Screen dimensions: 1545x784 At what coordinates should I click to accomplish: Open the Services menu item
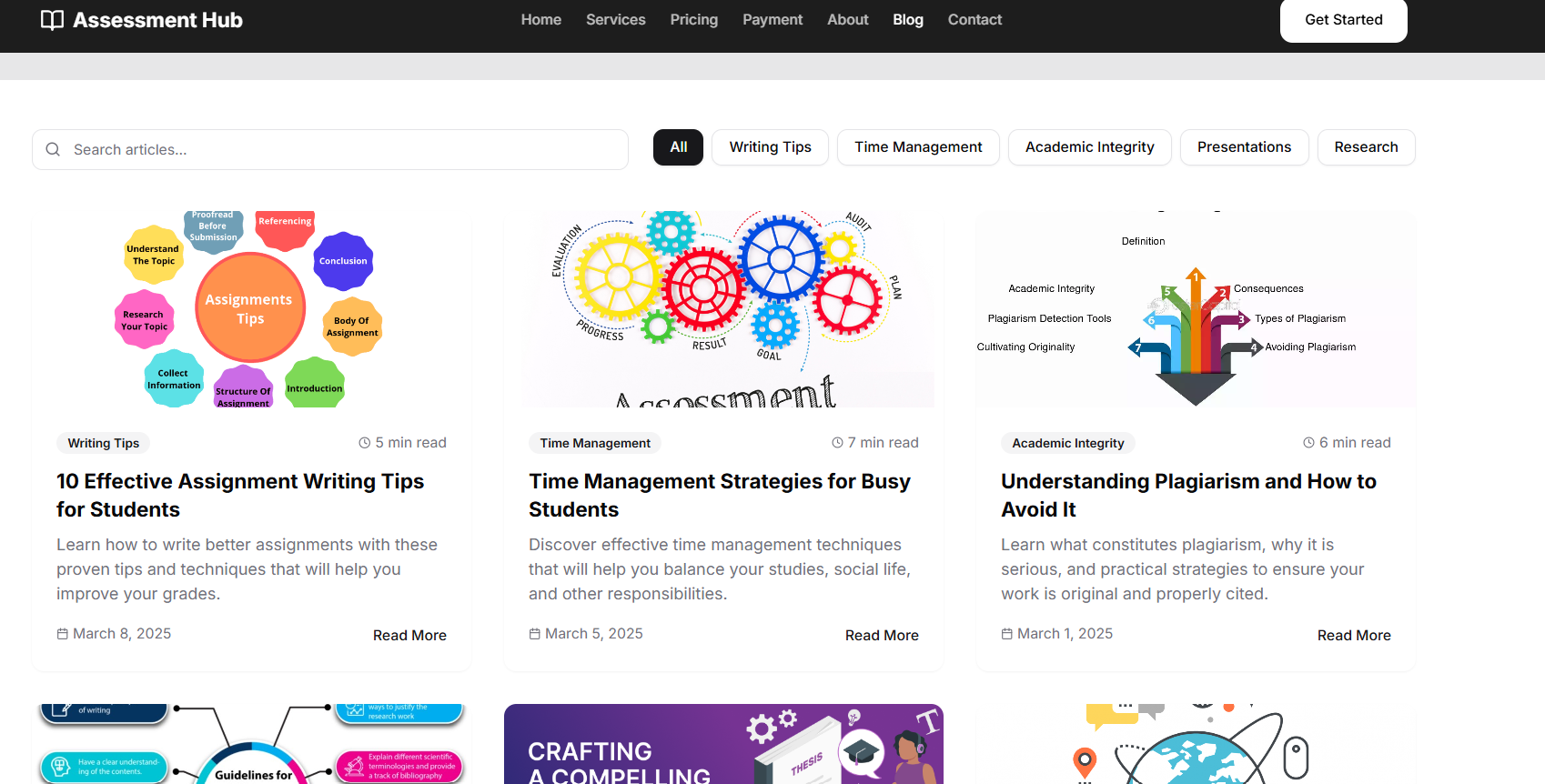(x=615, y=20)
